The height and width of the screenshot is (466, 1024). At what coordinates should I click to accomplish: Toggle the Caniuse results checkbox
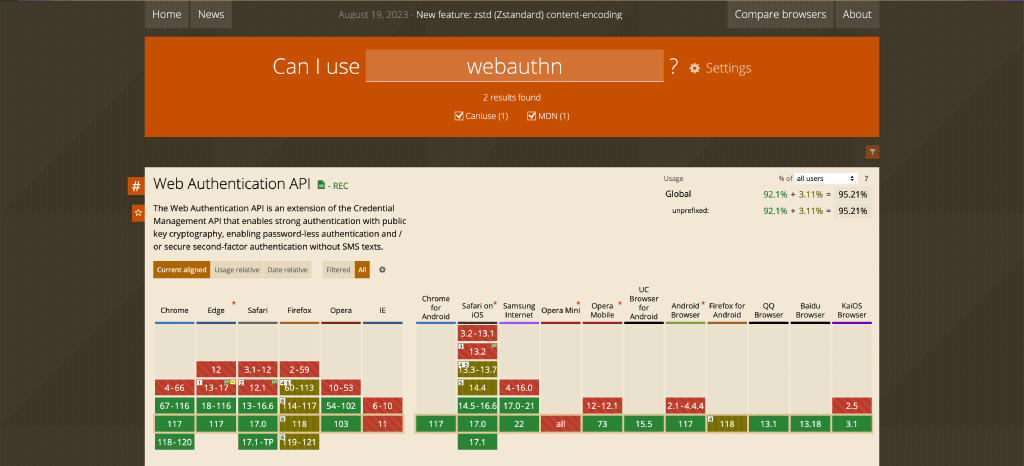tap(458, 116)
